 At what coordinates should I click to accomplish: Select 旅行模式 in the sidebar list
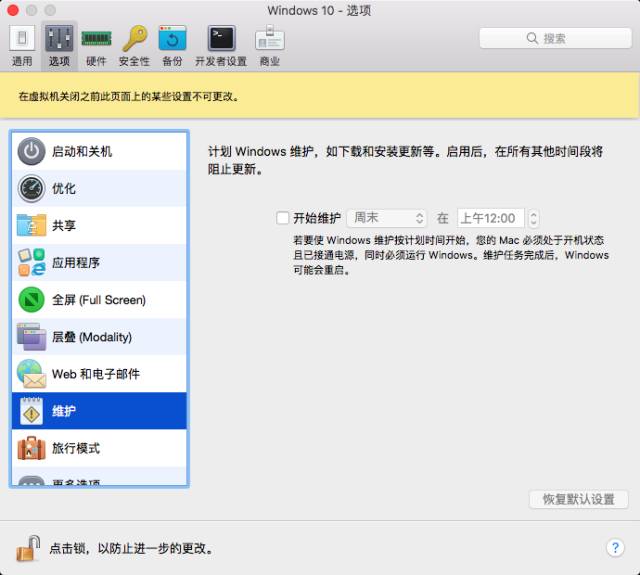click(x=99, y=448)
